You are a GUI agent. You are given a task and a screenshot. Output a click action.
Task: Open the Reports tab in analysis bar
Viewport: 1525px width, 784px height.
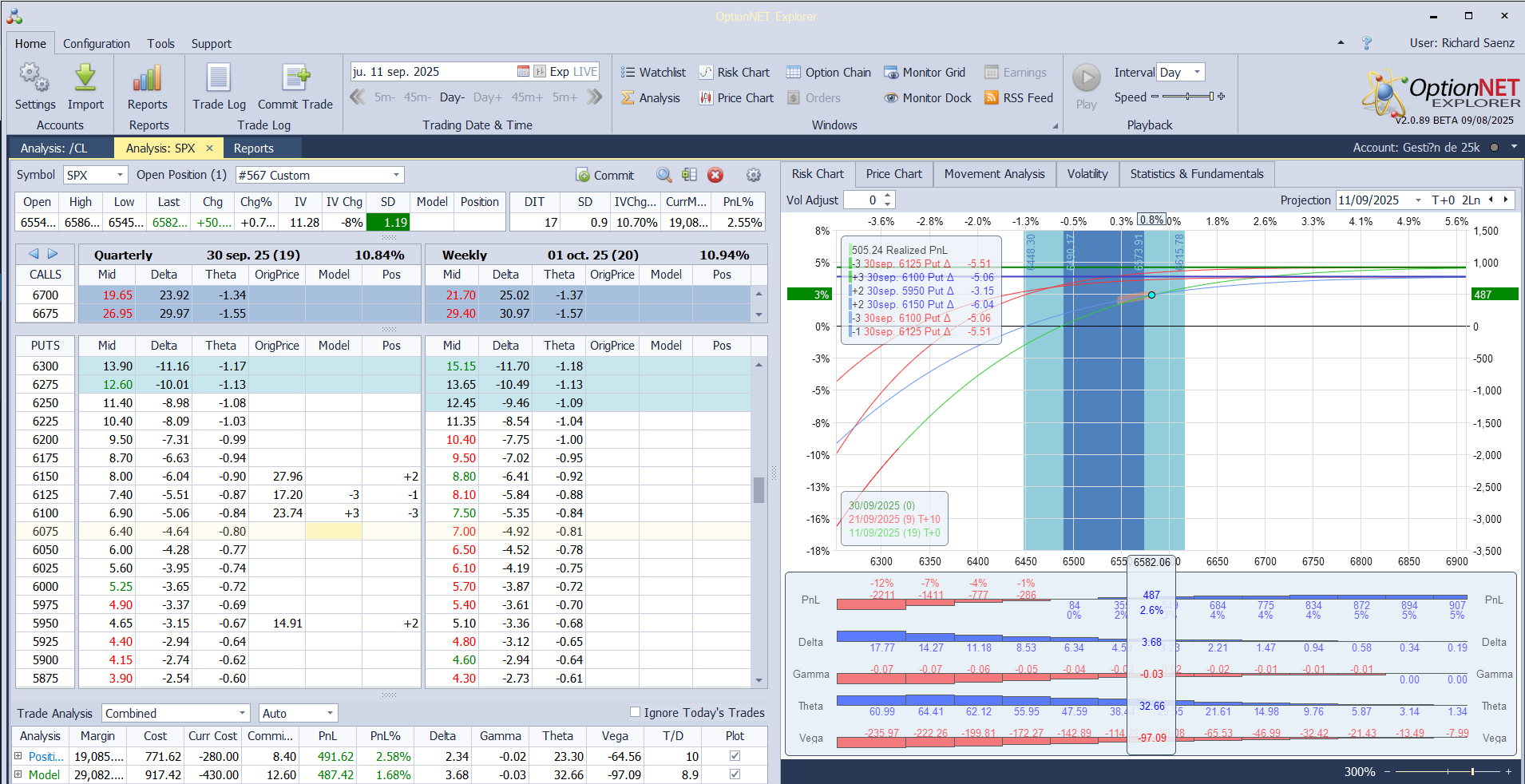point(254,148)
